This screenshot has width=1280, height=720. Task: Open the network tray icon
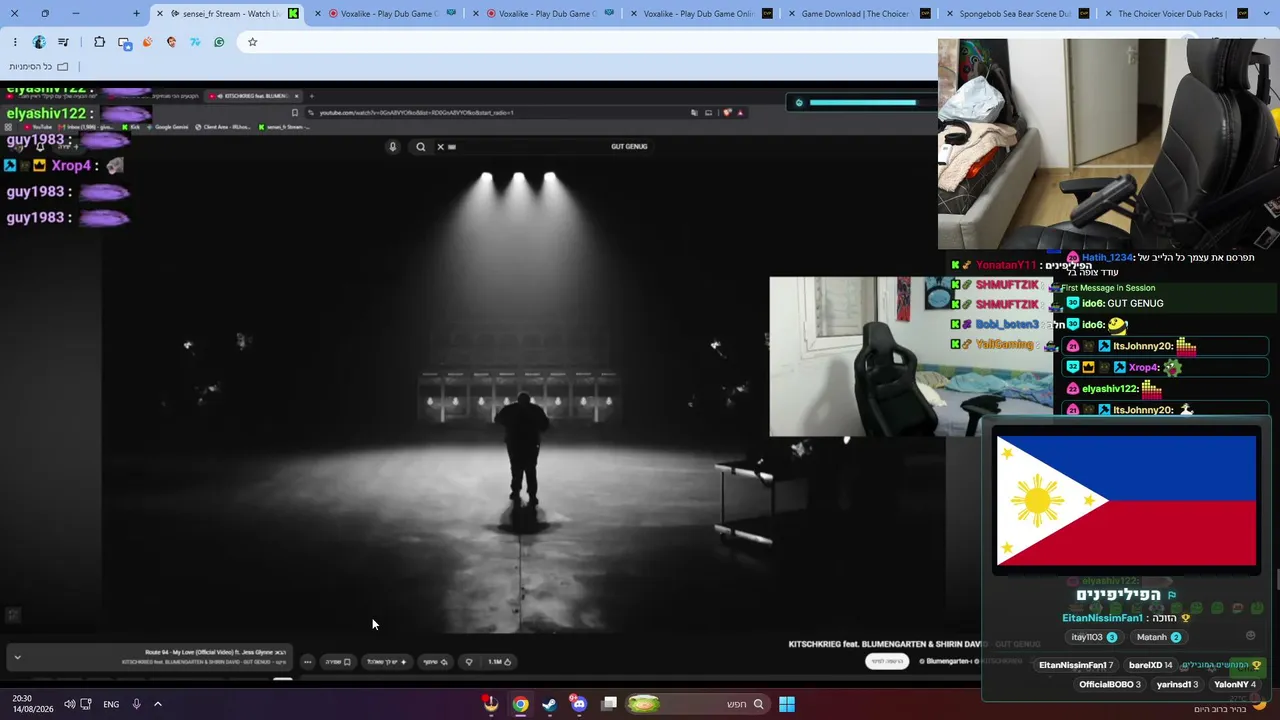click(x=86, y=704)
